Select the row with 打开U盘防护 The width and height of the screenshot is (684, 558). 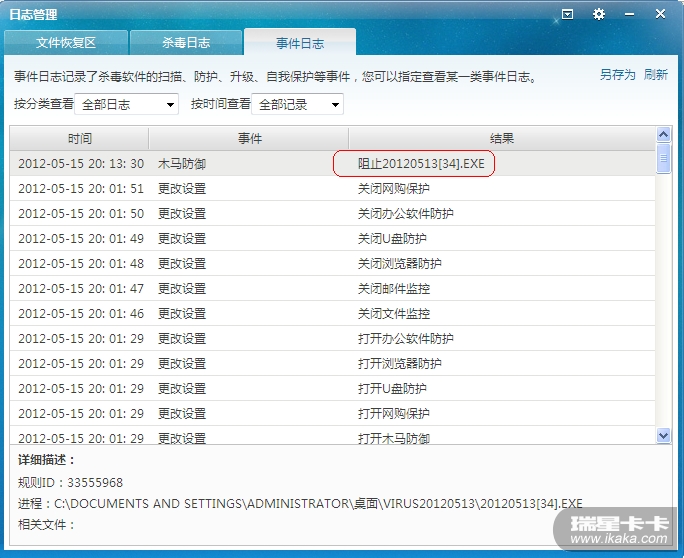click(332, 388)
